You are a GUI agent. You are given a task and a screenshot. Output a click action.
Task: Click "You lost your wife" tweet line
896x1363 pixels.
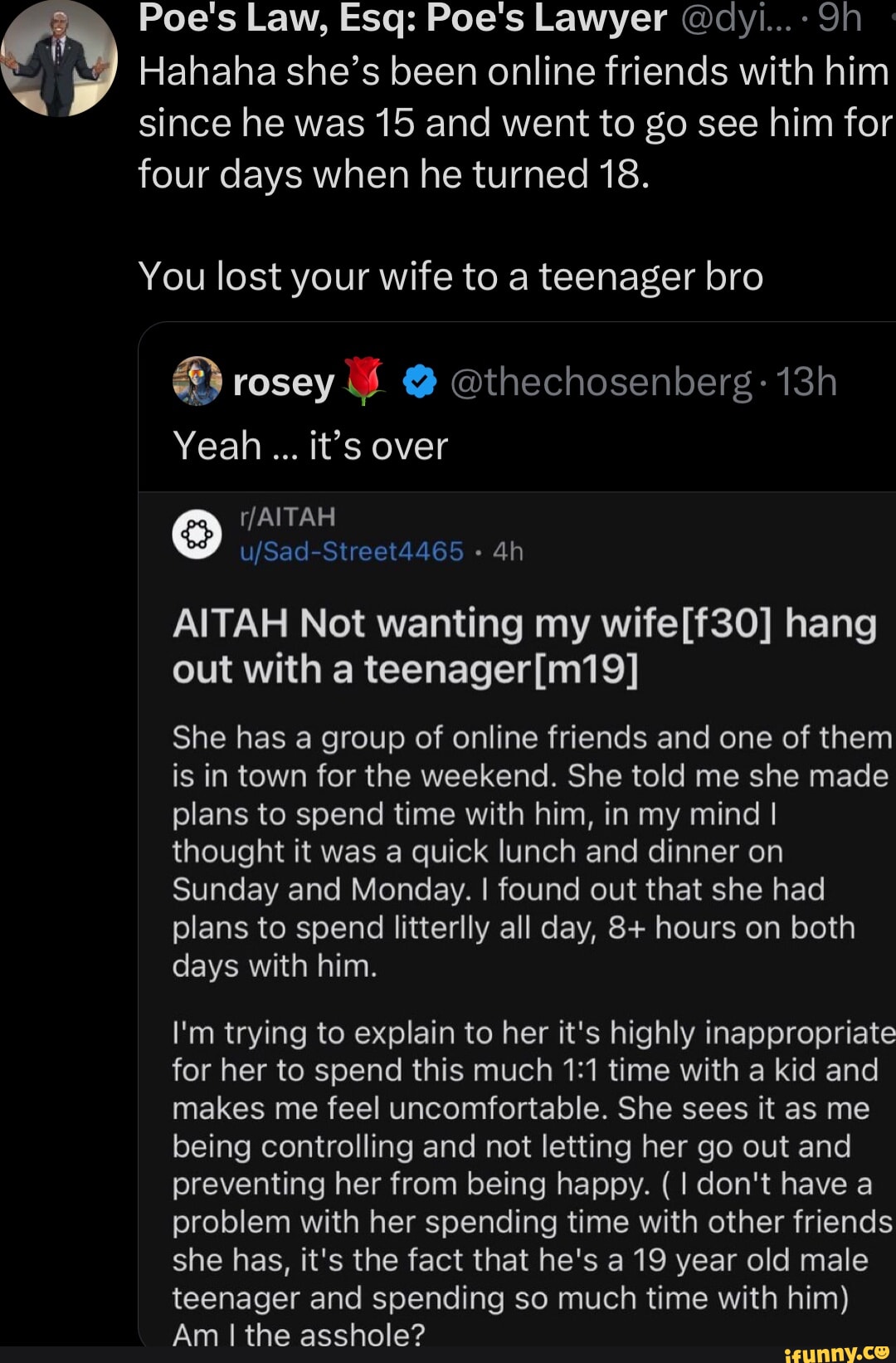pos(450,276)
